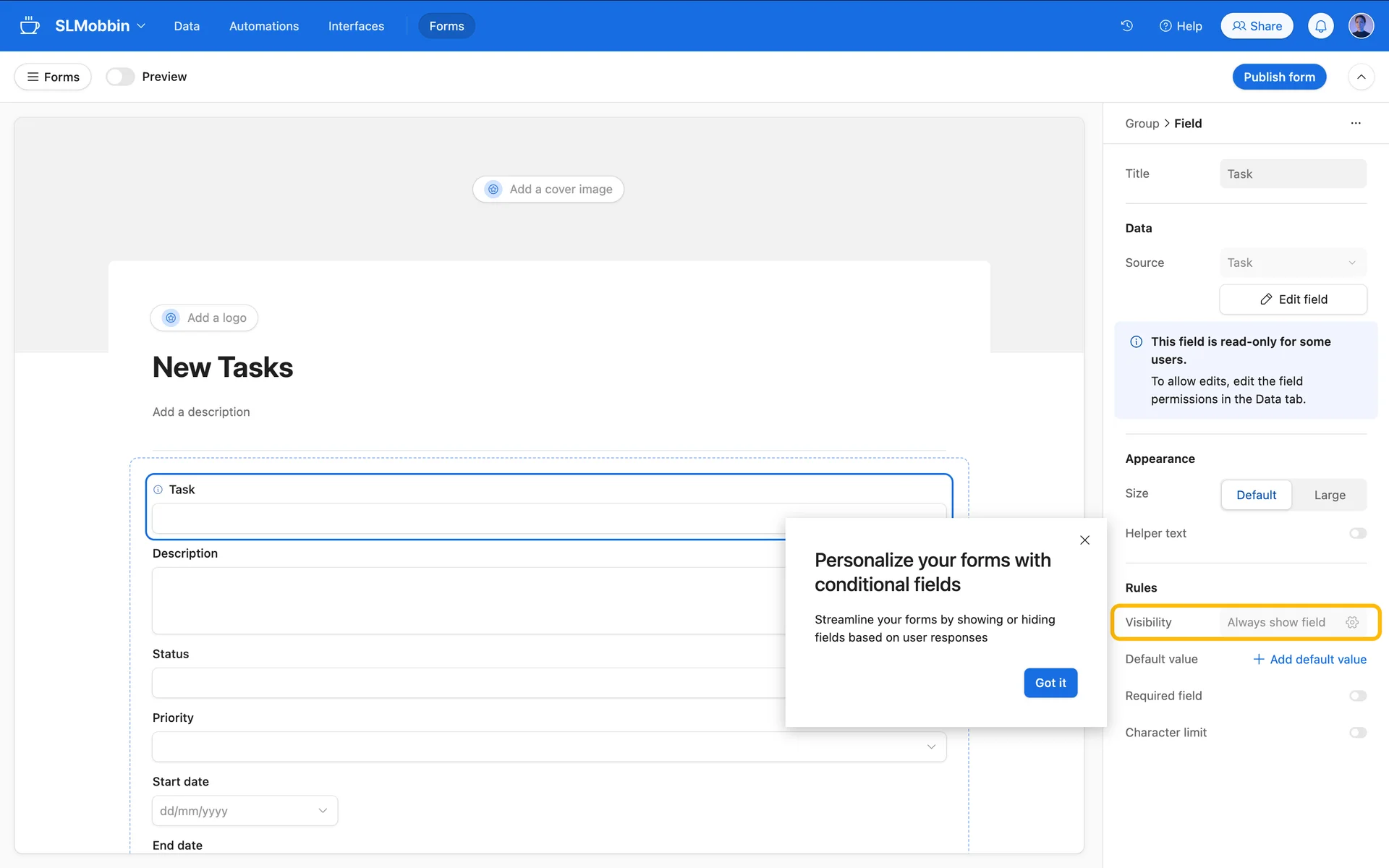Click the info icon beside Task field
The image size is (1389, 868).
[158, 490]
